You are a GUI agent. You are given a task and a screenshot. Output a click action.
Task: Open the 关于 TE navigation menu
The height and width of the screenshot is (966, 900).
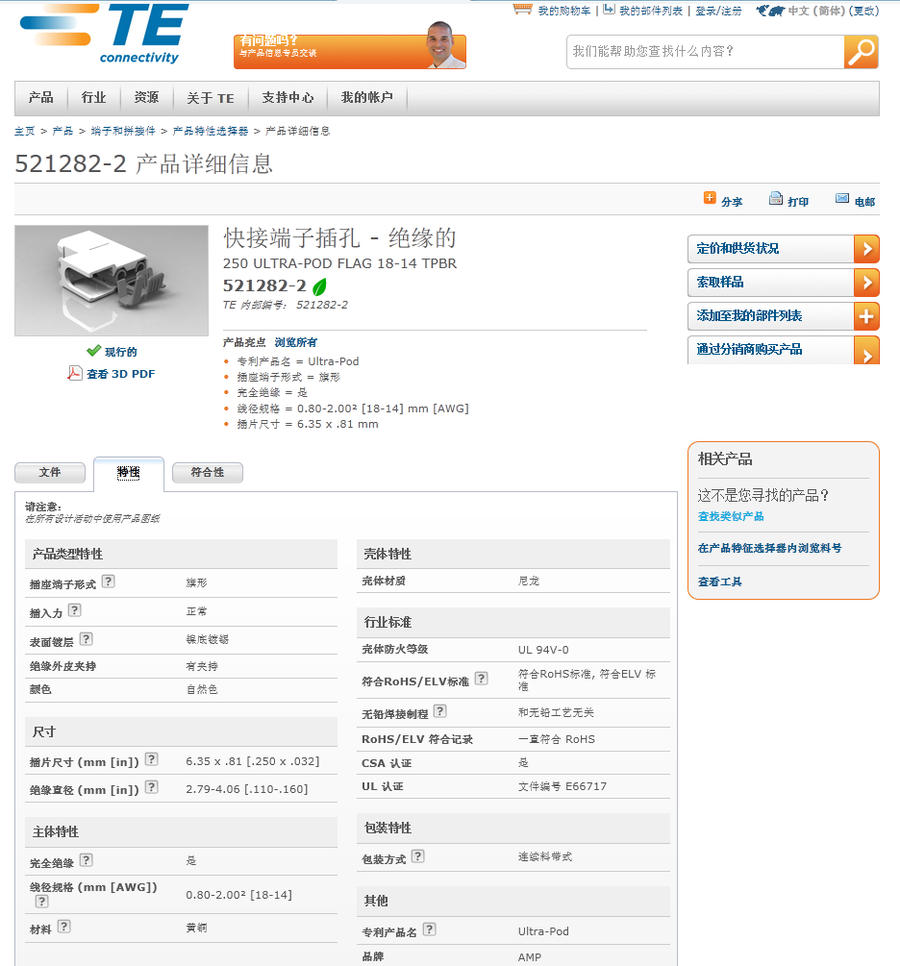pyautogui.click(x=210, y=98)
